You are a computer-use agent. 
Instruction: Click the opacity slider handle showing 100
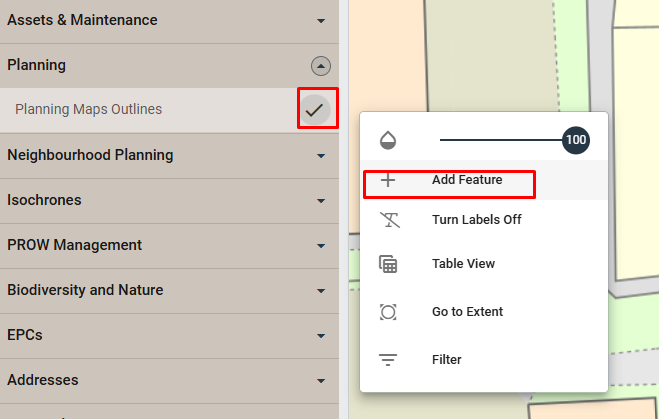pos(575,141)
